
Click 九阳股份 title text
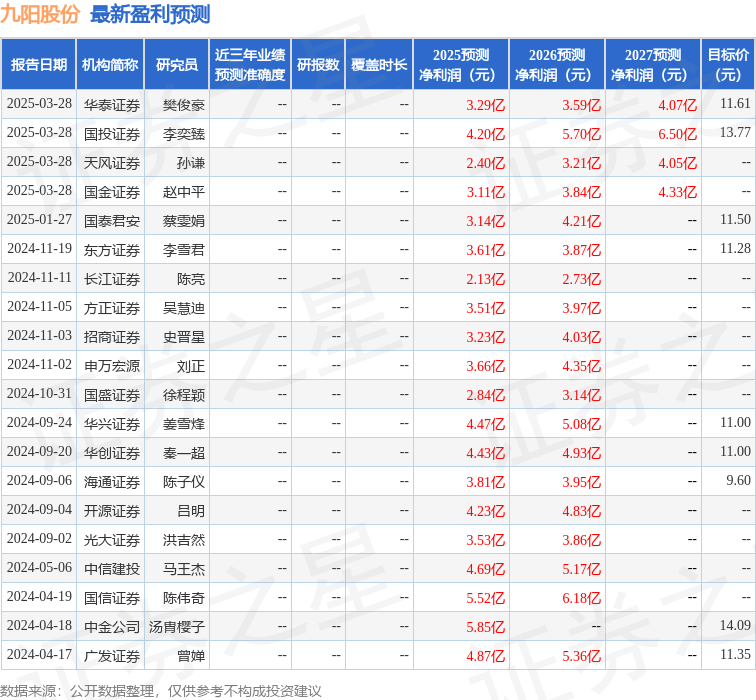[40, 14]
